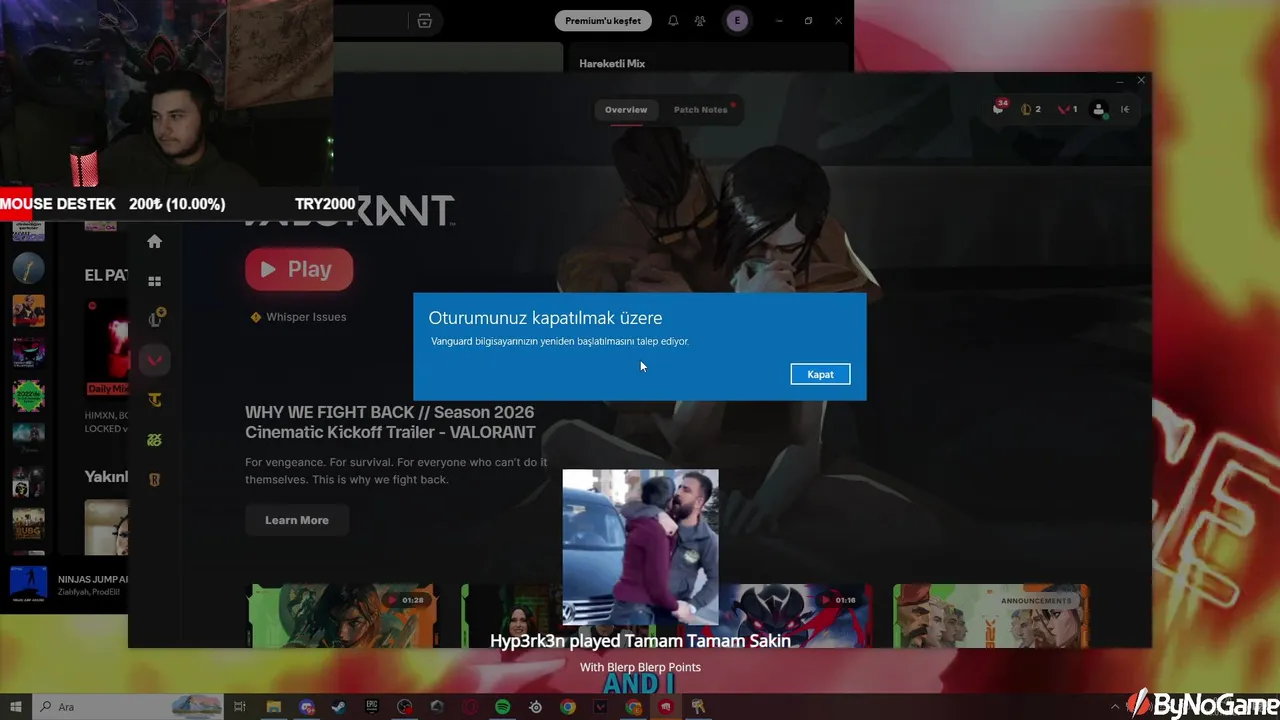Open the Riot Client taskbar icon
This screenshot has height=720, width=1280.
[666, 707]
